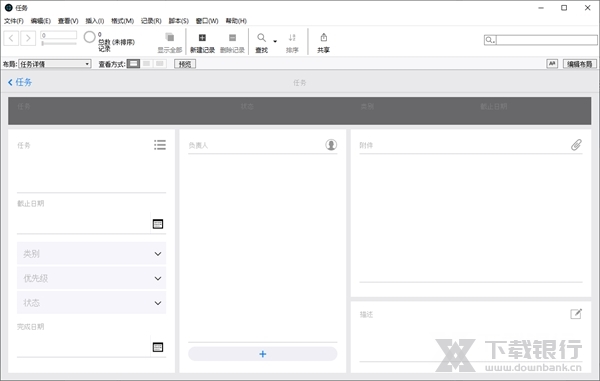600x381 pixels.
Task: Open the 记录(R) menu
Action: (151, 21)
